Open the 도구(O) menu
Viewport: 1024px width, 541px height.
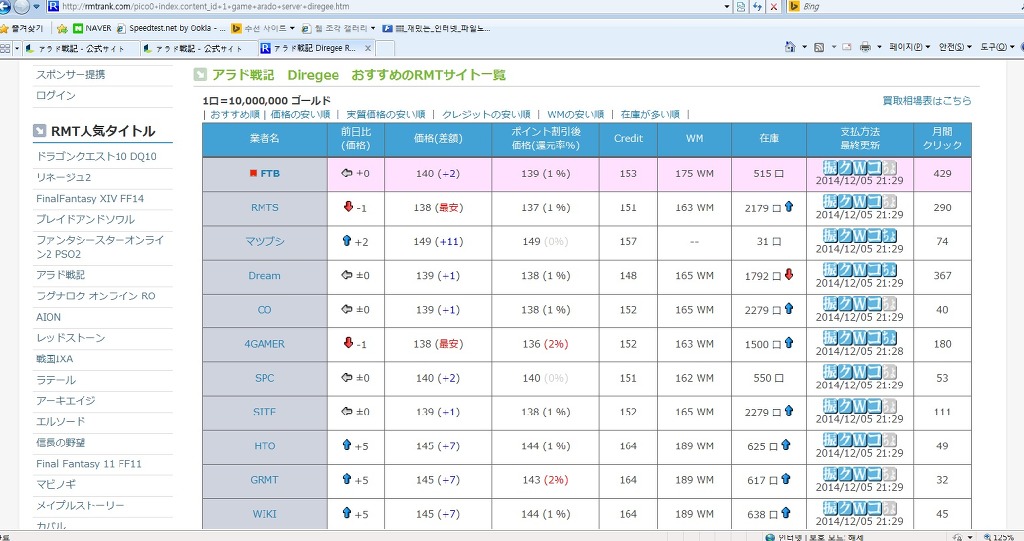click(997, 47)
